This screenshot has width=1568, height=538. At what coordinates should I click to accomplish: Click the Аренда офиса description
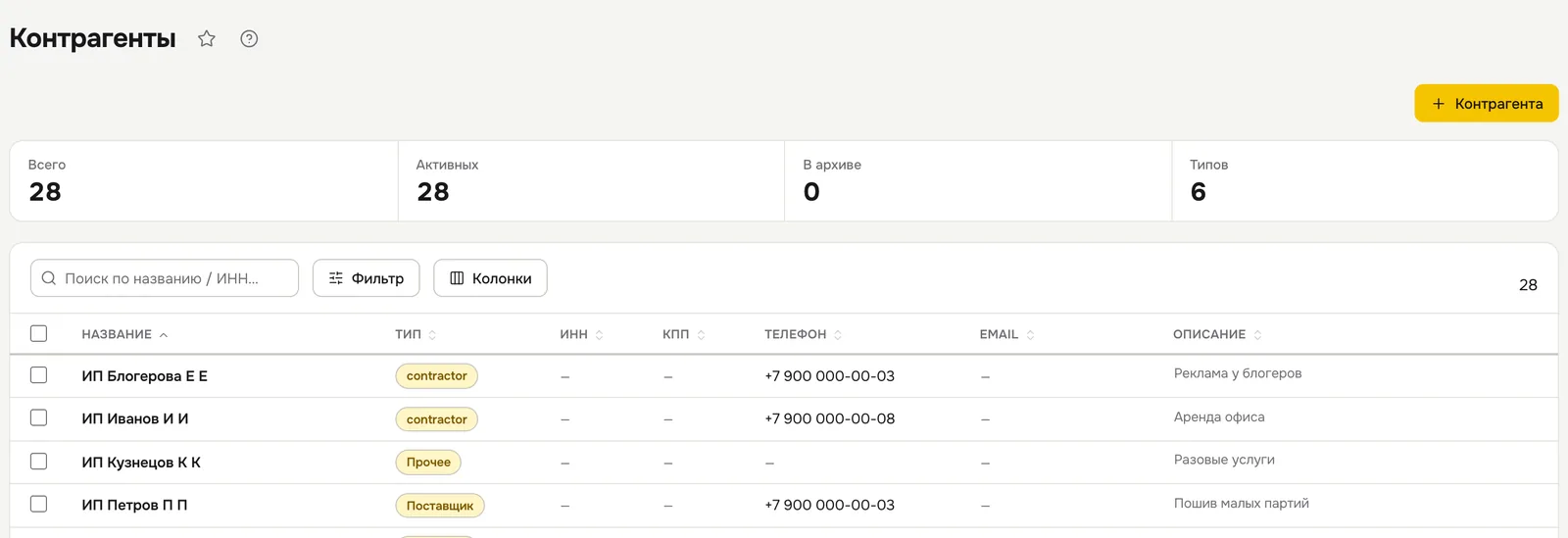click(1219, 416)
